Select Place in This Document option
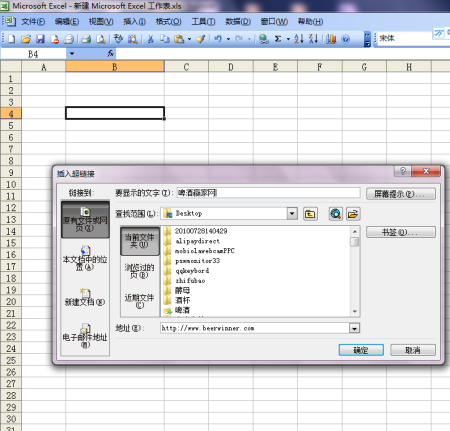Screen dimensions: 450x431 (85, 259)
